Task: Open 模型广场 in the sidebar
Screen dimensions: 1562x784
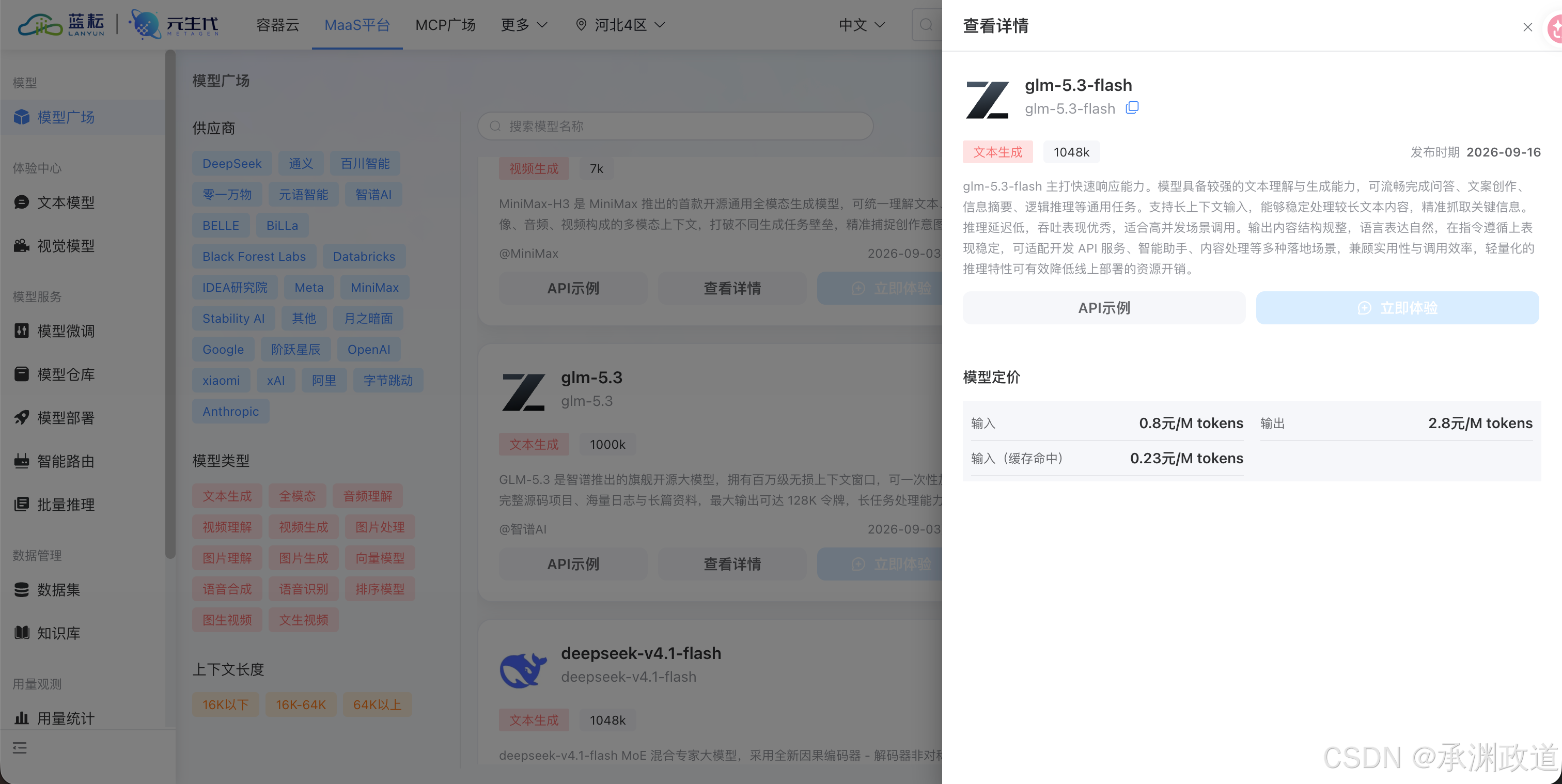Action: tap(83, 117)
